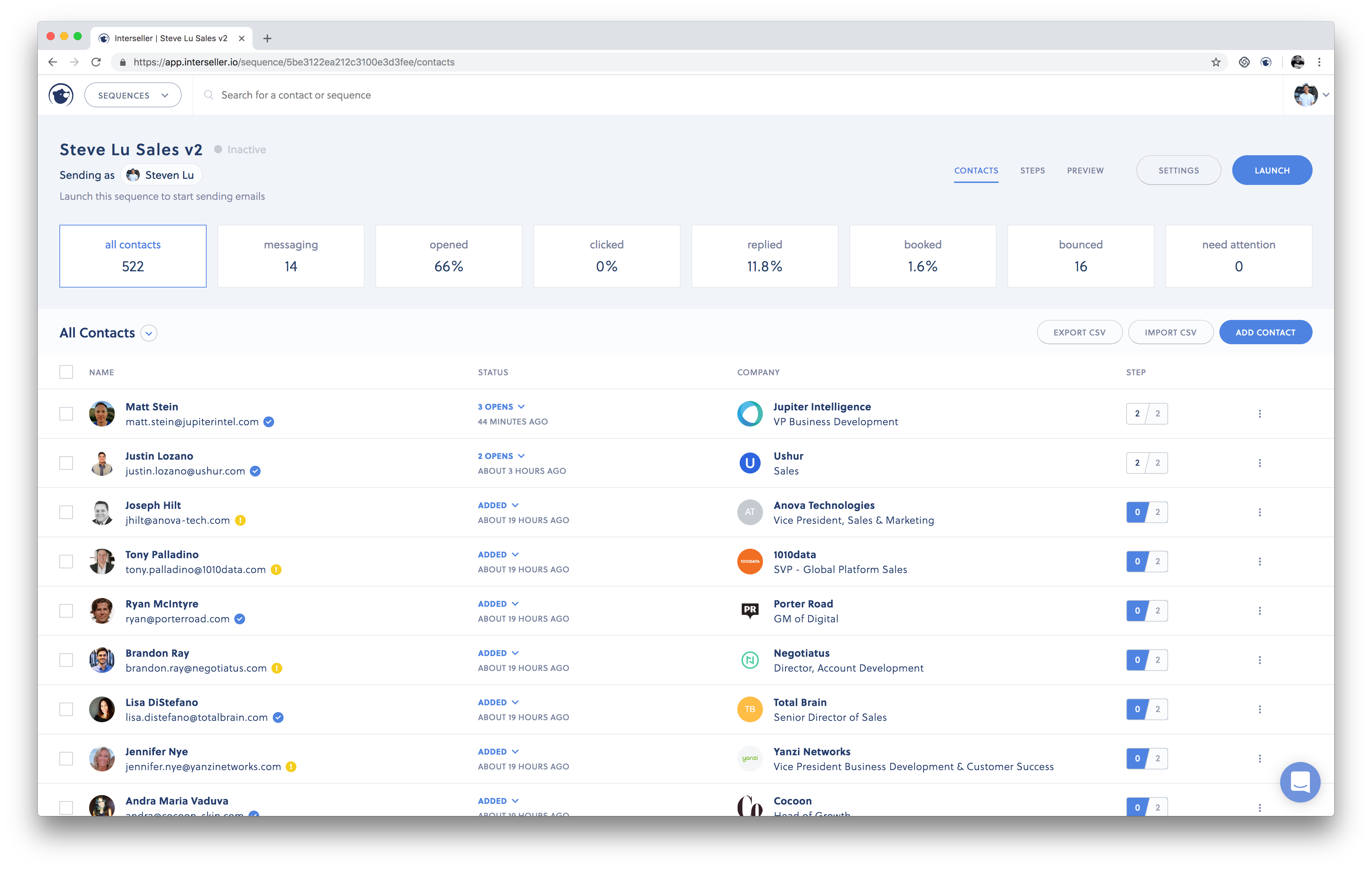Open row options for Brandon Ray
The width and height of the screenshot is (1372, 870).
pos(1259,660)
